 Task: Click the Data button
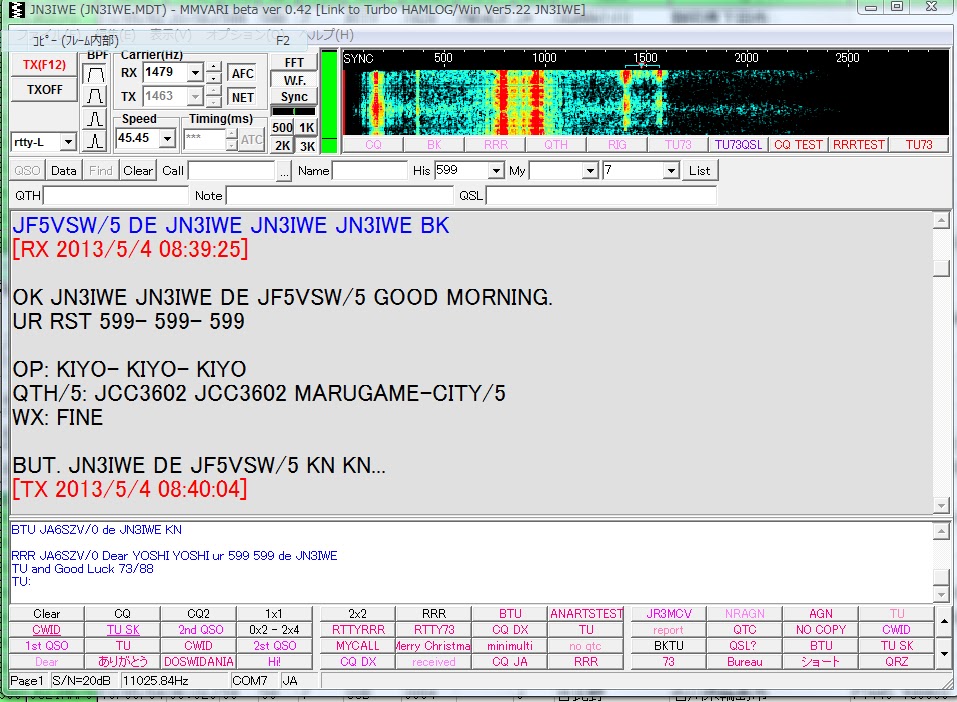click(63, 171)
